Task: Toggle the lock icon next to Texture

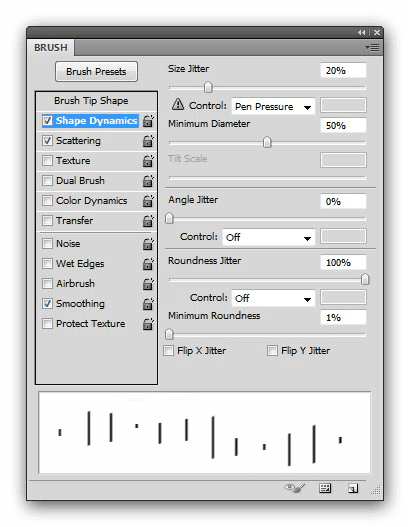Action: pos(148,161)
